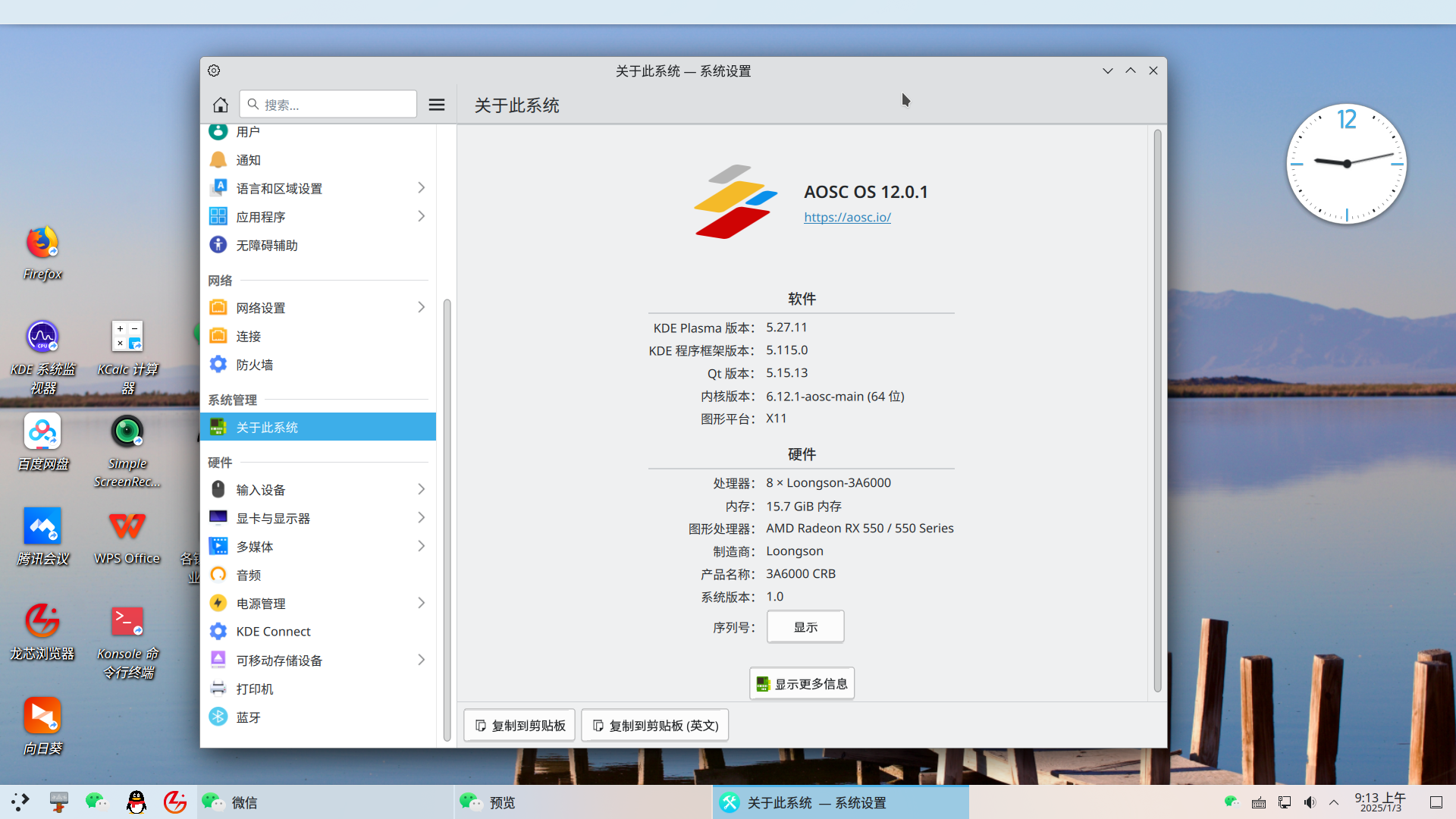1456x819 pixels.
Task: Open Konsole terminal desktop icon
Action: tap(127, 642)
